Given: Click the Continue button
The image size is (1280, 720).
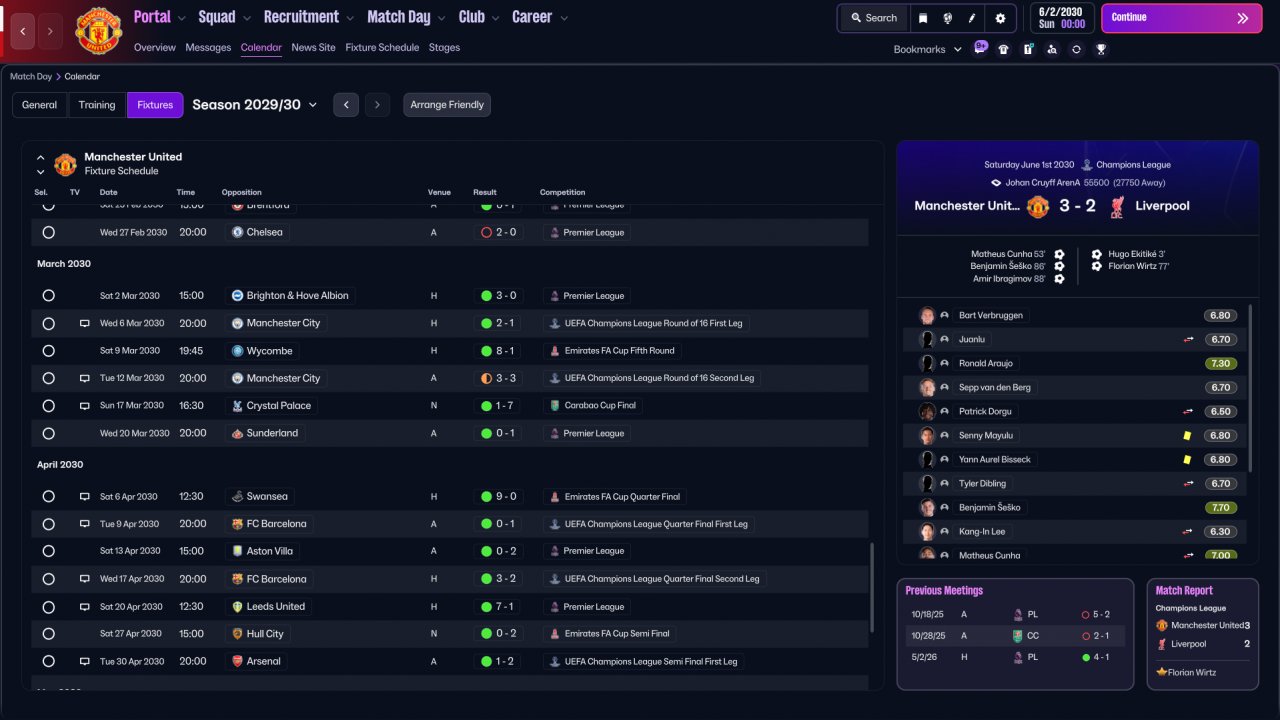Looking at the screenshot, I should (1181, 18).
